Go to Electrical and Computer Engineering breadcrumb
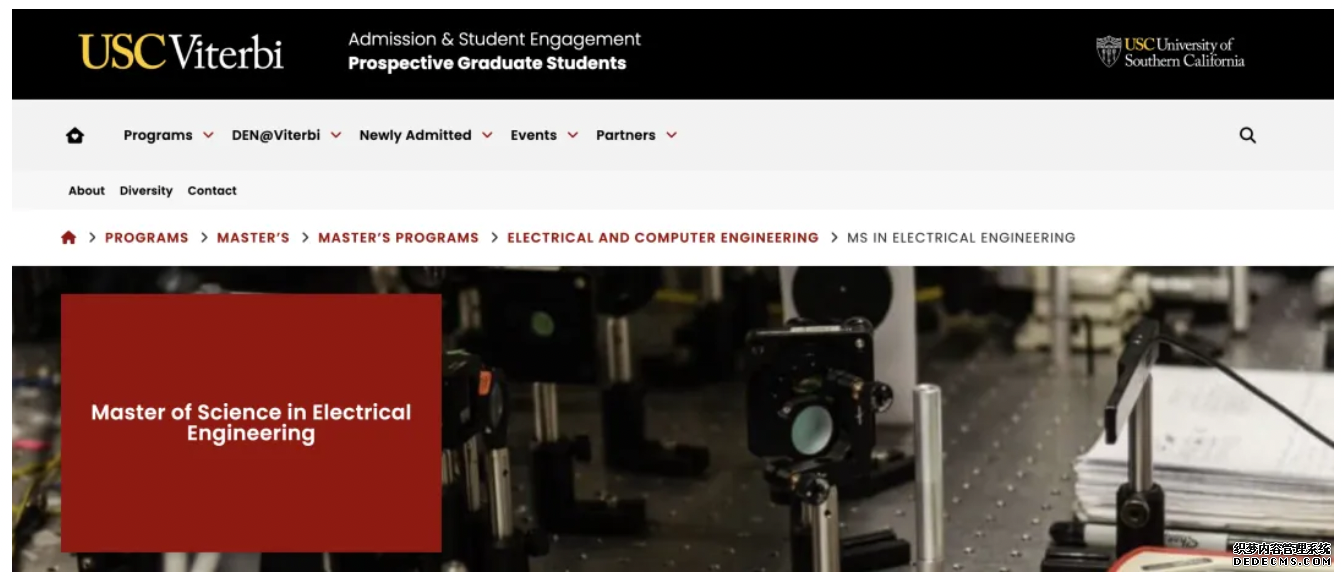Viewport: 1342px width, 576px height. pos(663,238)
